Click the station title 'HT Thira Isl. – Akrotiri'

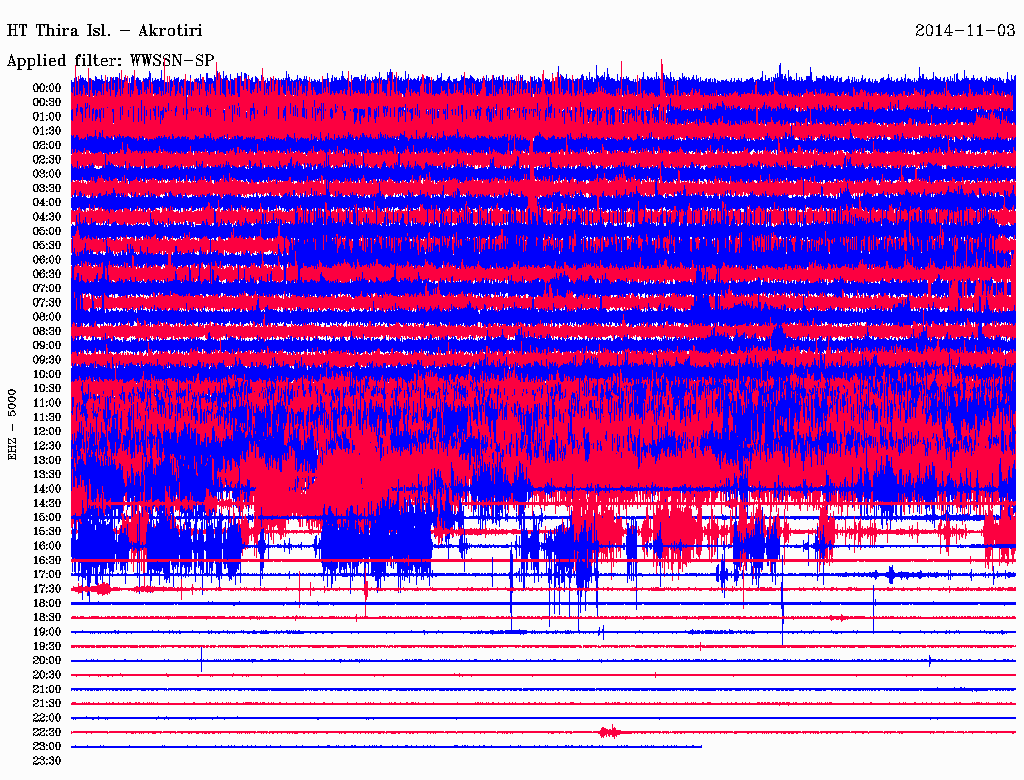[104, 31]
